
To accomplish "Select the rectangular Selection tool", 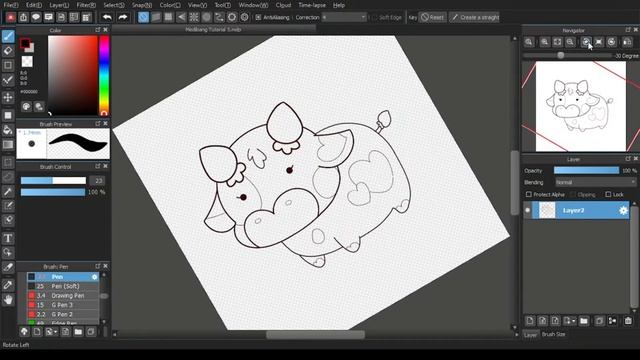I will [8, 162].
